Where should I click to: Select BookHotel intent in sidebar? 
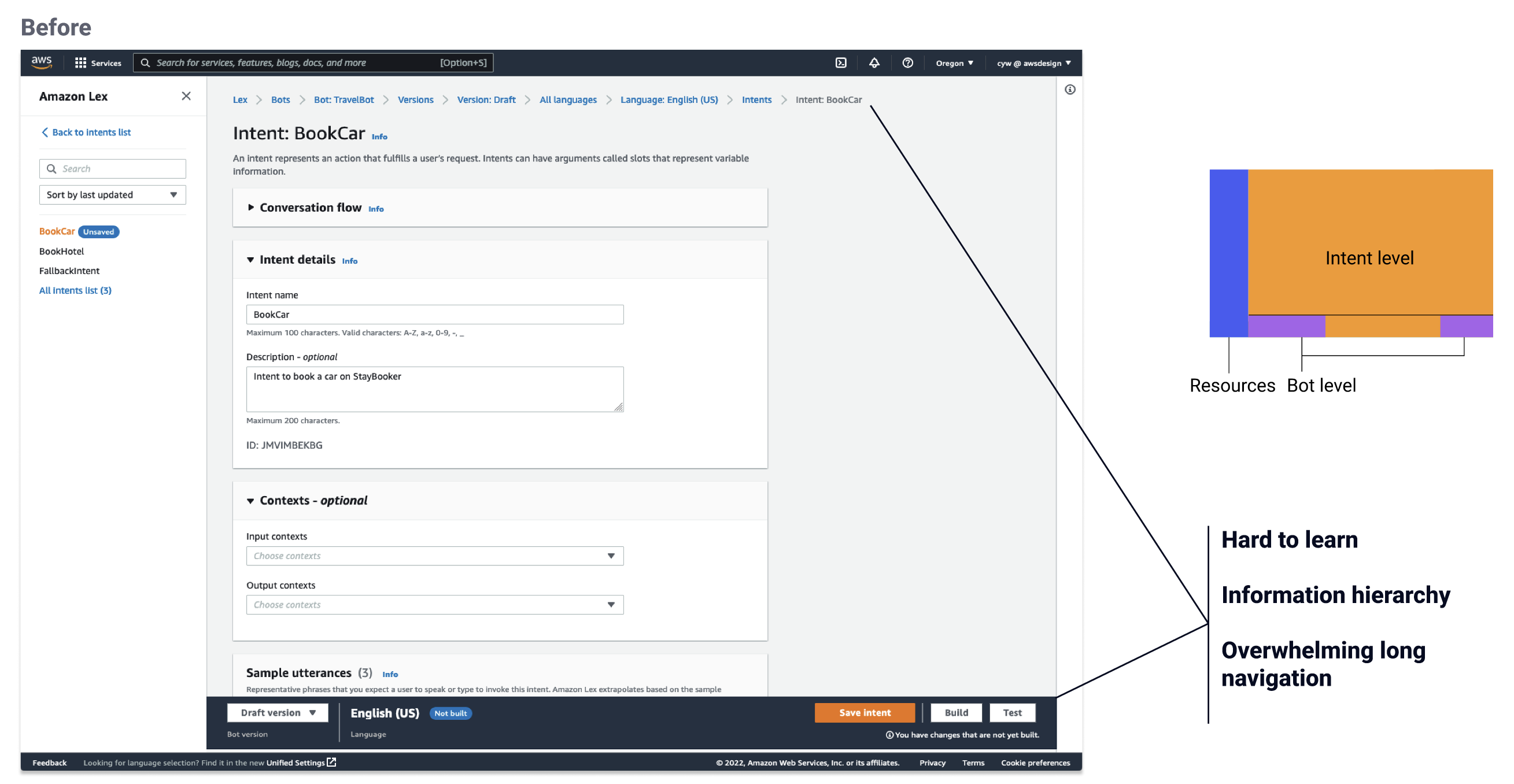point(62,251)
